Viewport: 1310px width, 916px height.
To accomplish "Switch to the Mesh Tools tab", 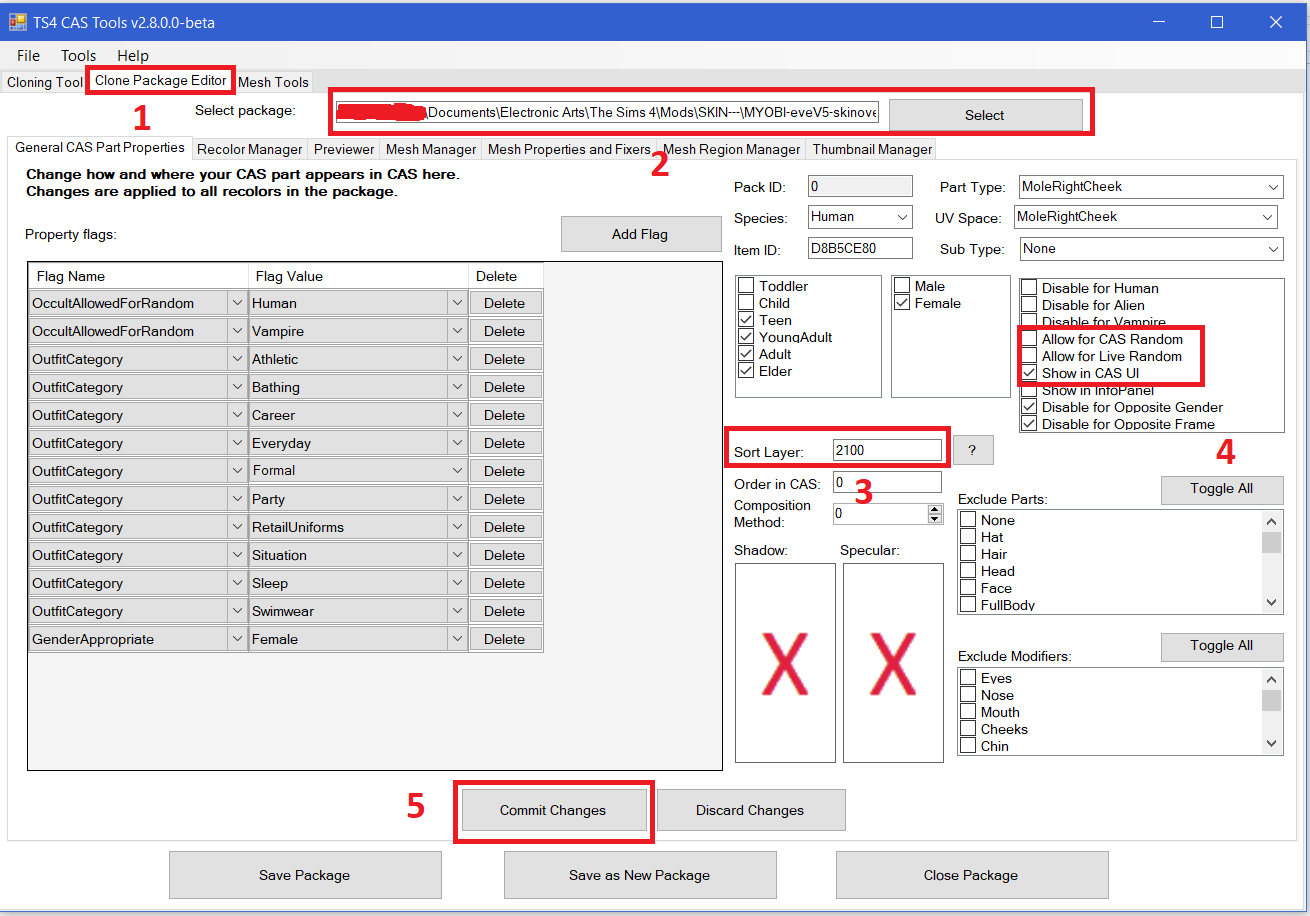I will 273,82.
